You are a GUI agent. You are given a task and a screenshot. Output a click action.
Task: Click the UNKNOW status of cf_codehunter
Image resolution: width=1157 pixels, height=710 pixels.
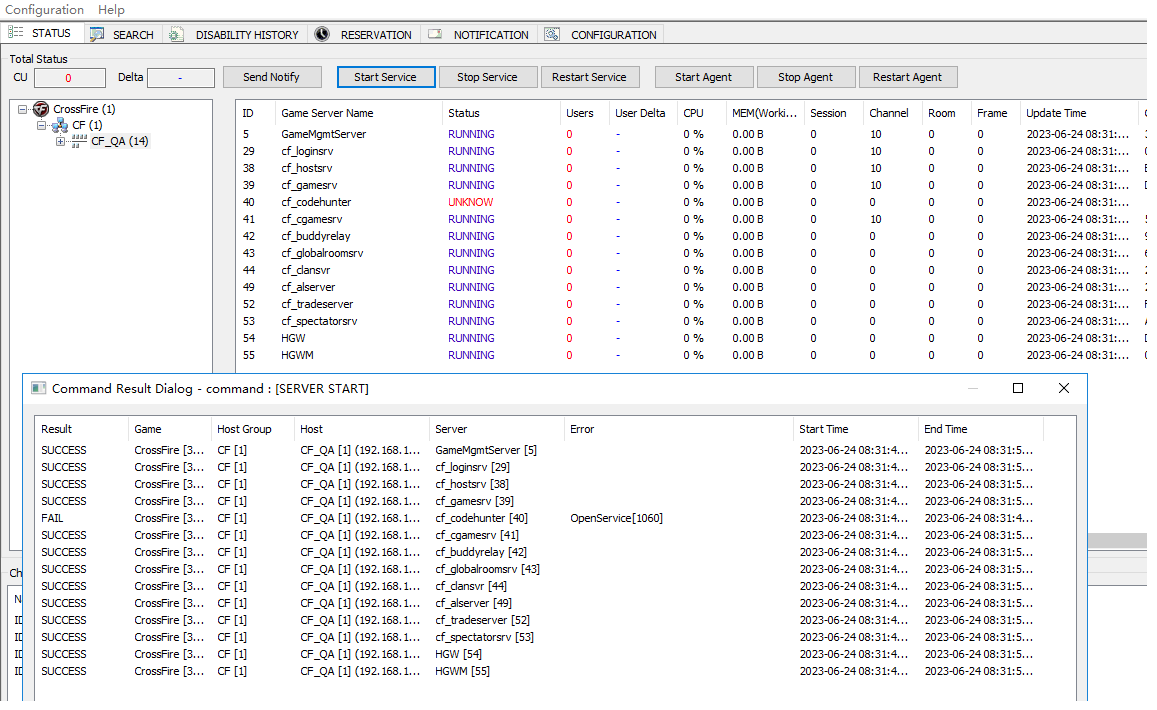471,202
